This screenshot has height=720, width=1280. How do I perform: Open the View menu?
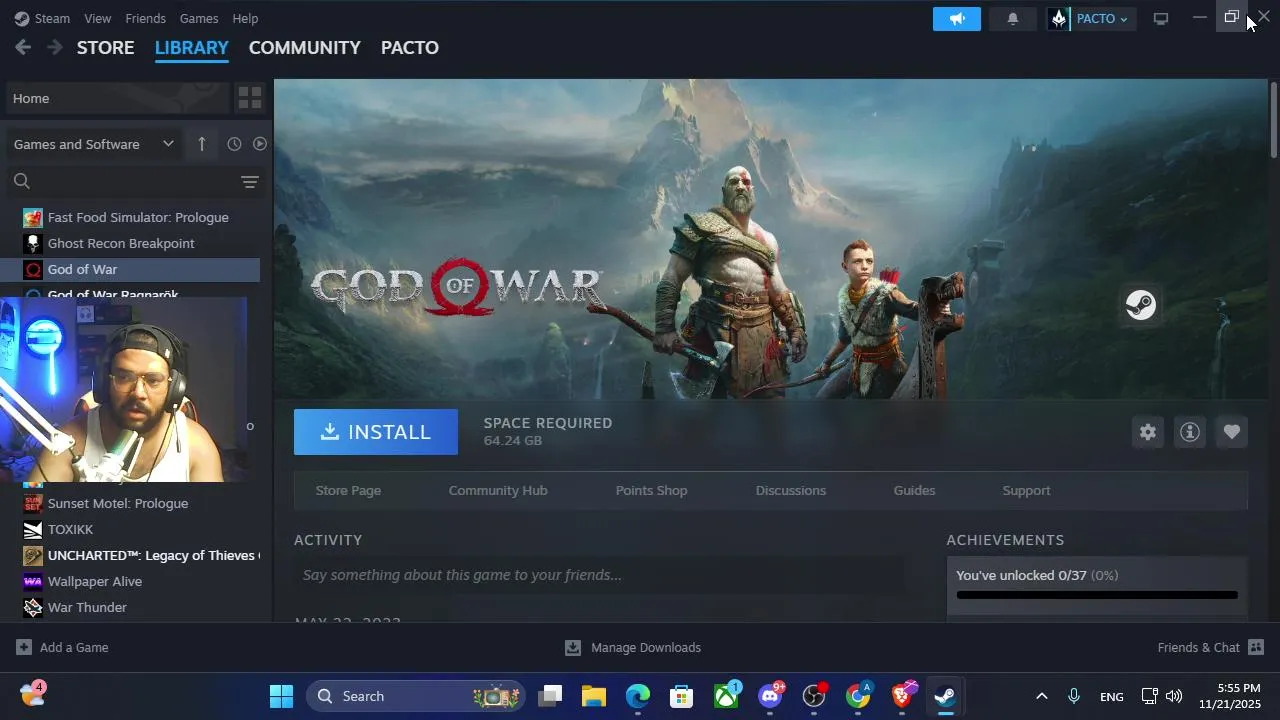click(x=98, y=18)
